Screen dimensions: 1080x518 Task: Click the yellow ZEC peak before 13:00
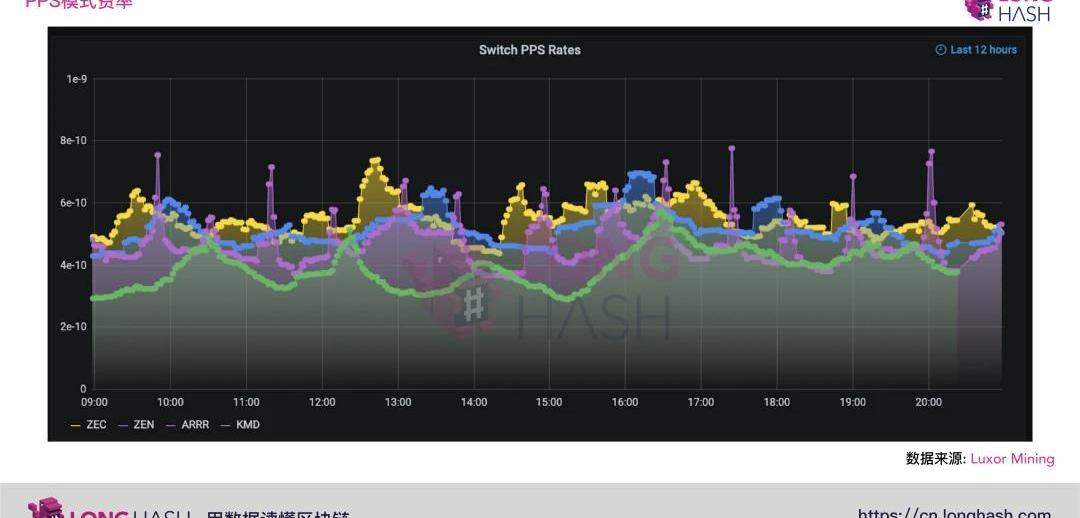click(375, 160)
